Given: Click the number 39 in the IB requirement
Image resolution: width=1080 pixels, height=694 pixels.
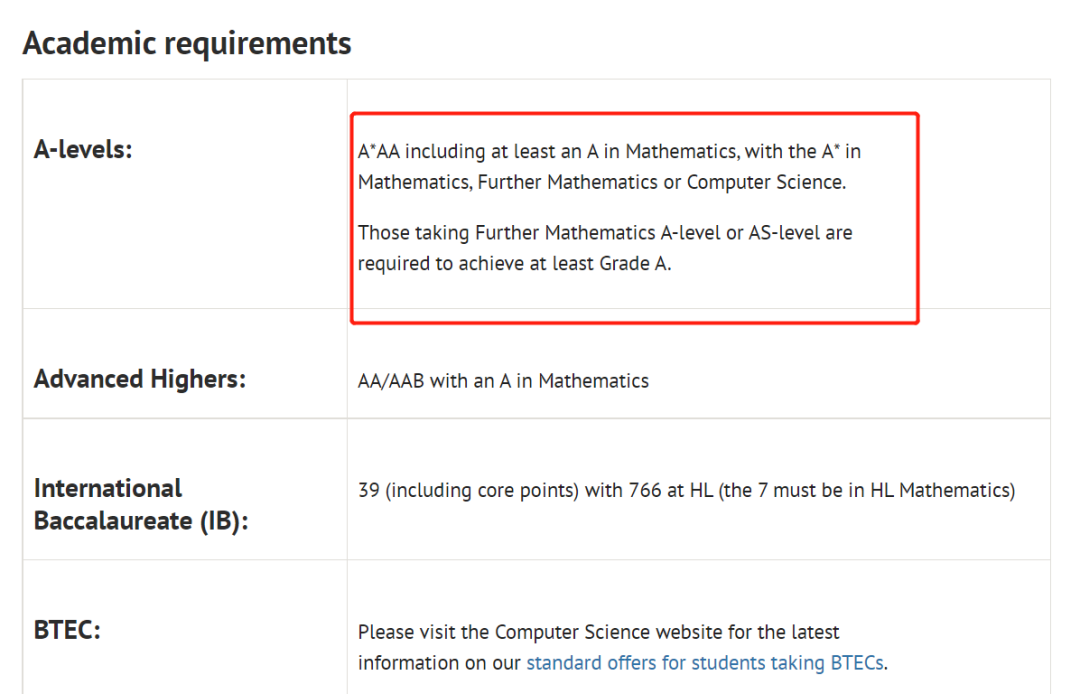Looking at the screenshot, I should [x=368, y=490].
